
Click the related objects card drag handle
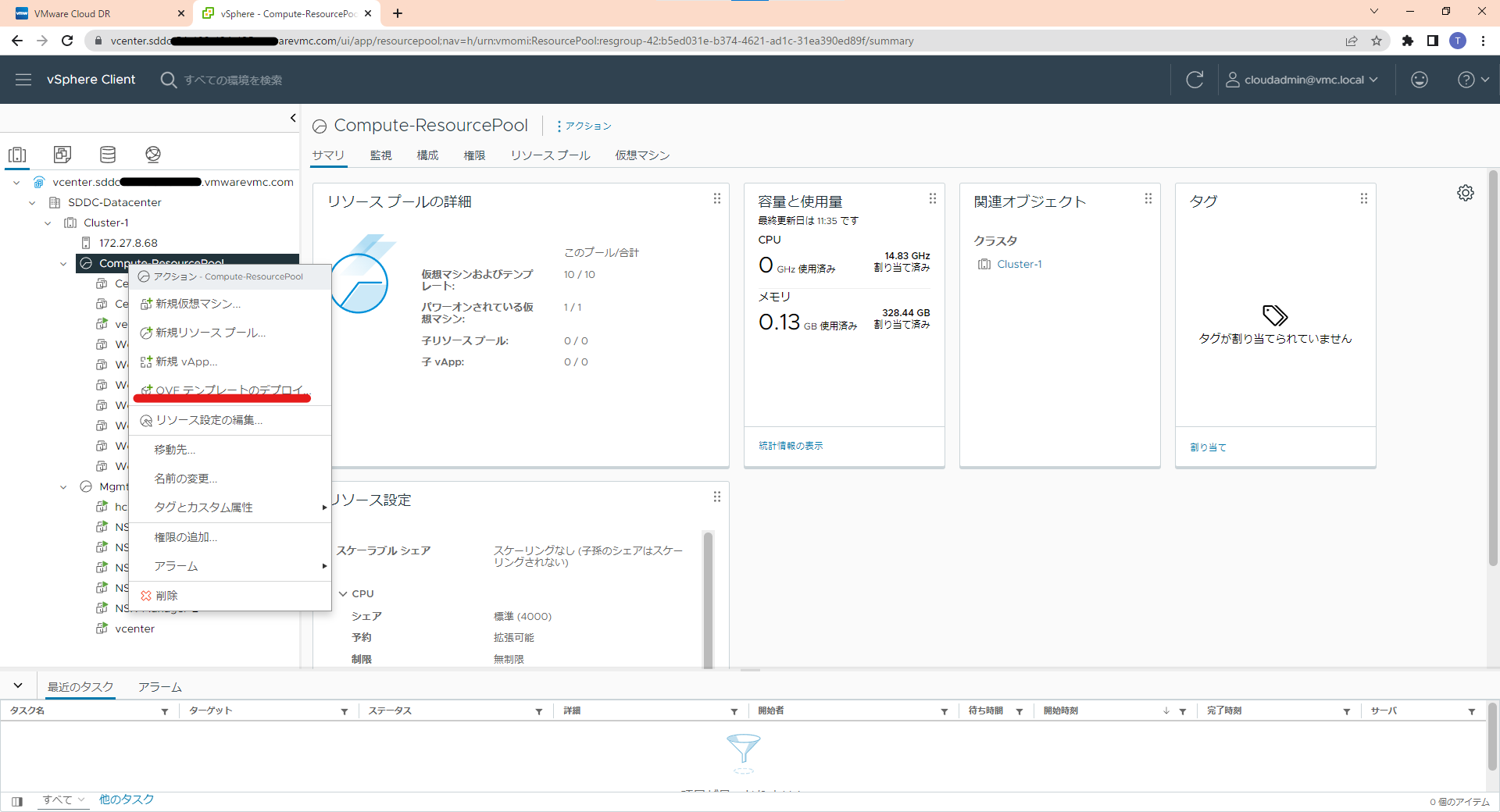[x=1148, y=199]
